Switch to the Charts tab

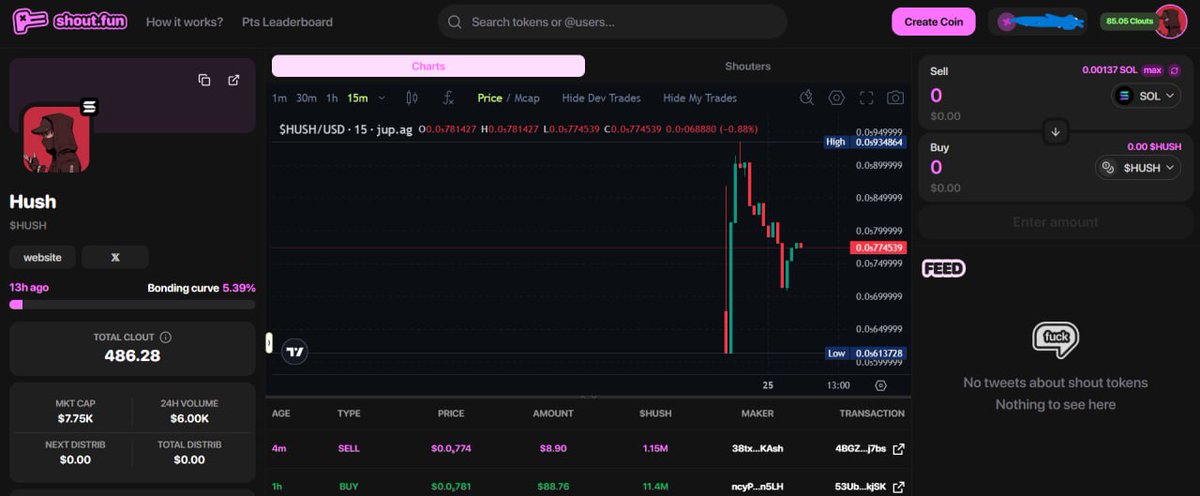coord(428,66)
